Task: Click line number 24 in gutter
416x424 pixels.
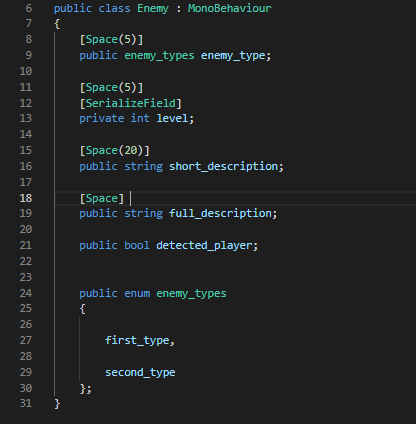Action: [x=26, y=293]
